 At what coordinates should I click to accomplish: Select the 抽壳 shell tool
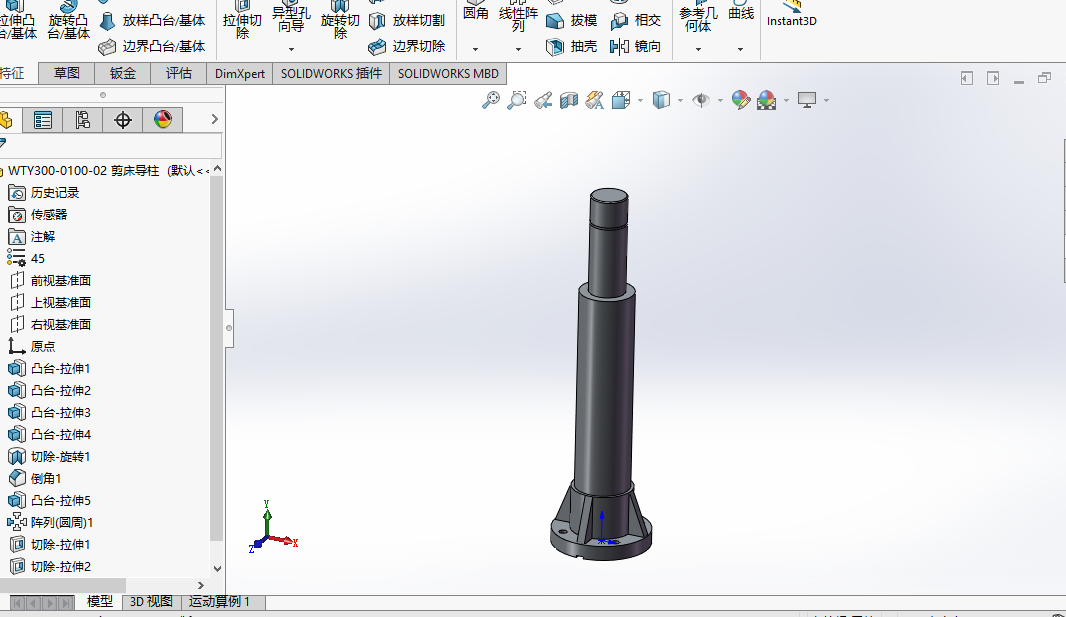571,47
